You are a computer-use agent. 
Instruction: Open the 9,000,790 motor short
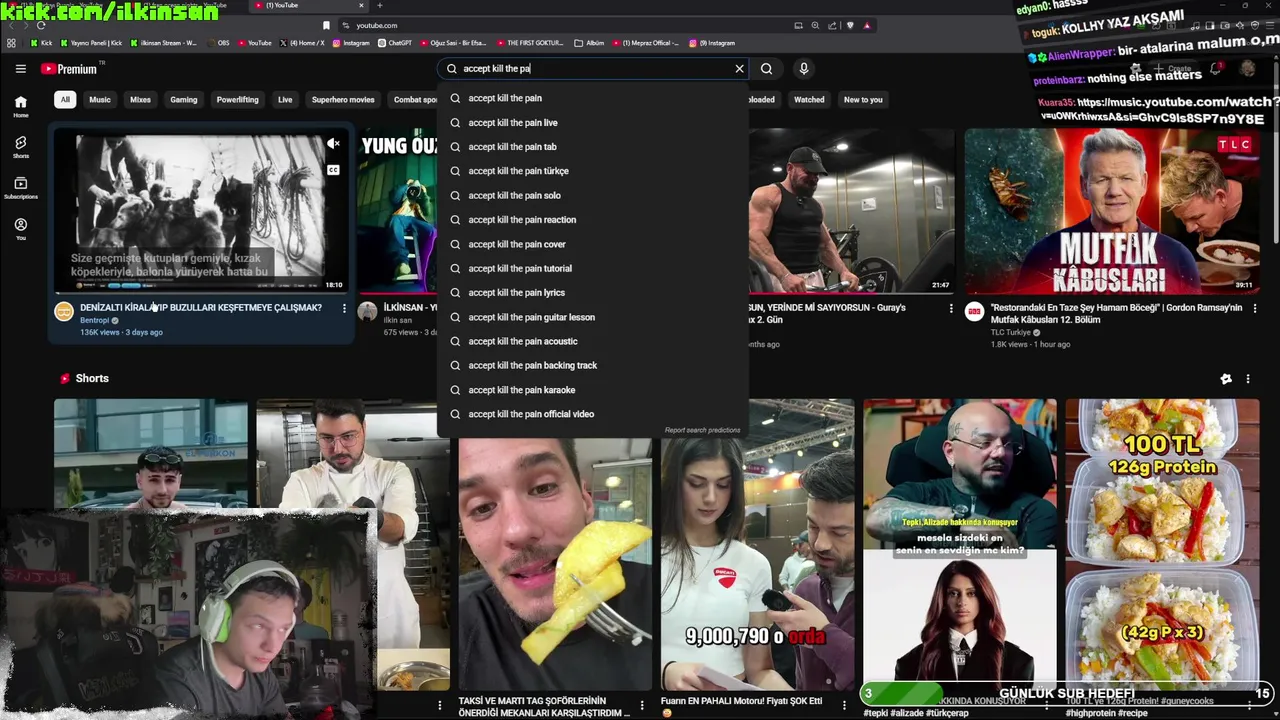[x=757, y=545]
